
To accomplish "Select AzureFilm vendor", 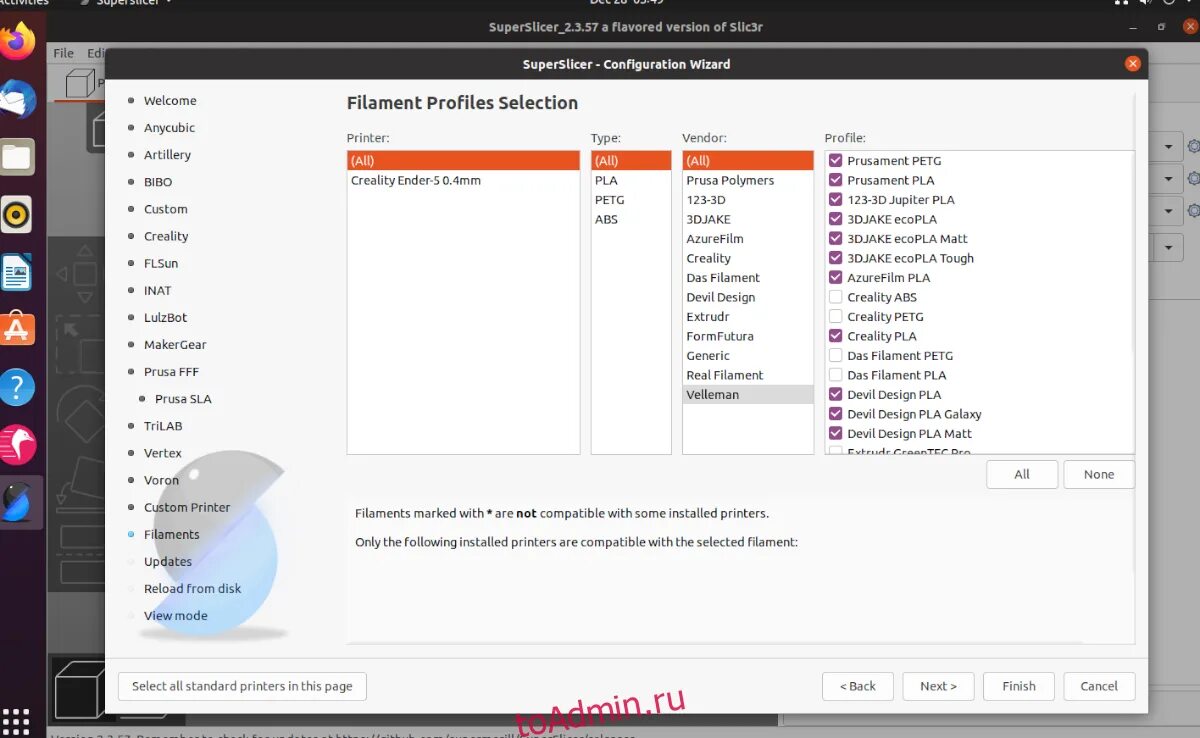I will coord(748,238).
